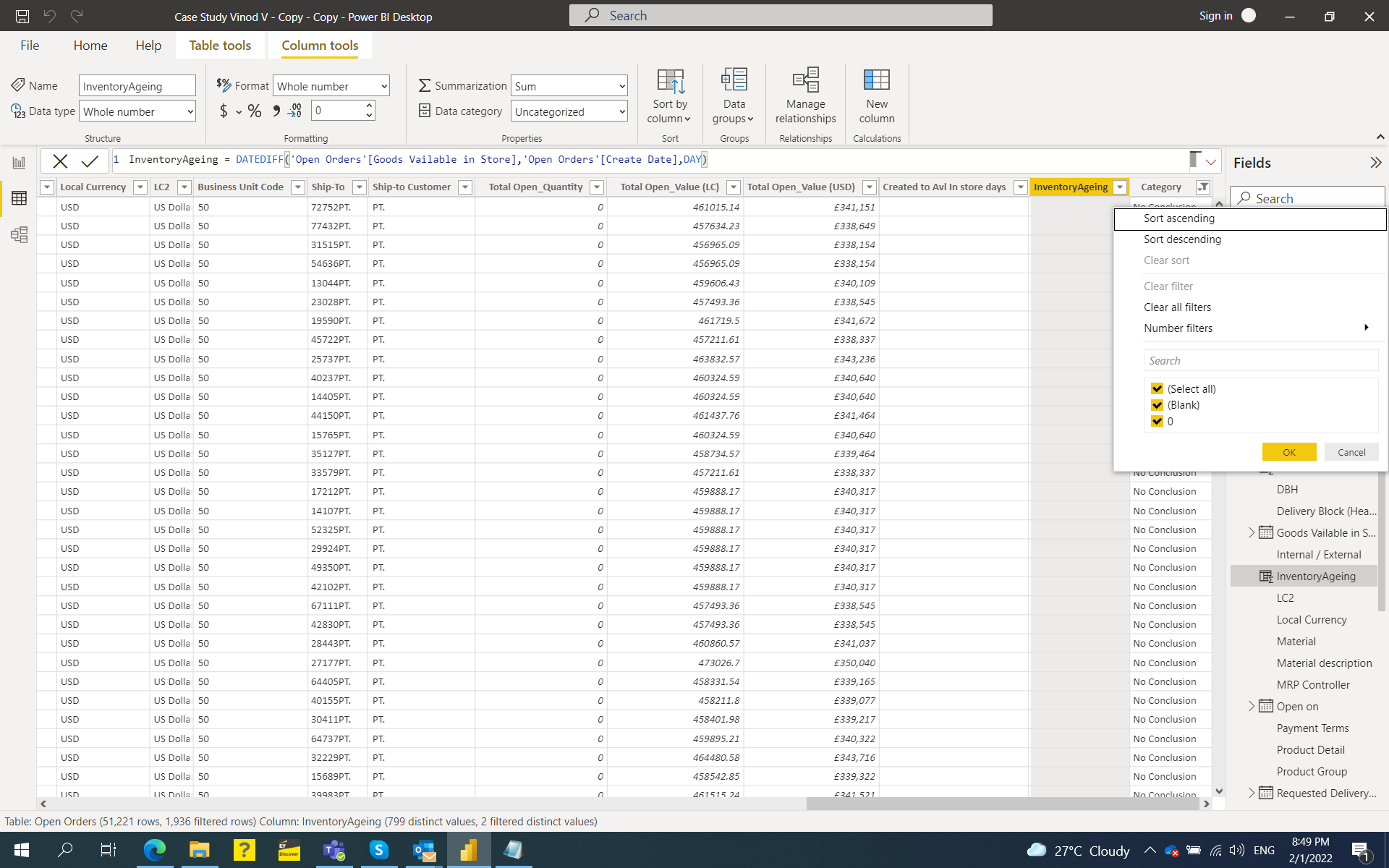Viewport: 1389px width, 868px height.
Task: Open Data category Uncategorized dropdown
Action: coord(569,111)
